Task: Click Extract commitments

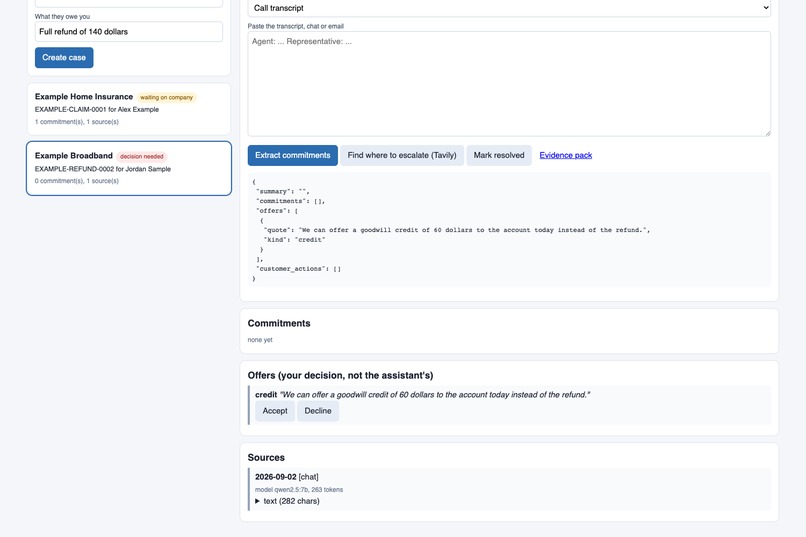Action: point(292,155)
